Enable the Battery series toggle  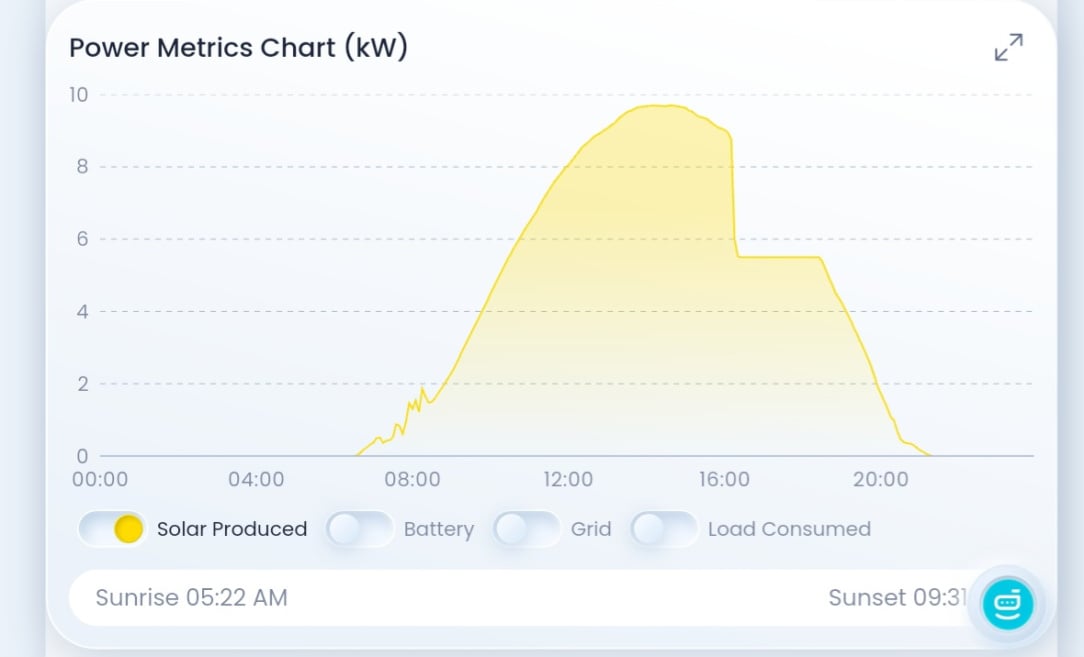click(359, 529)
